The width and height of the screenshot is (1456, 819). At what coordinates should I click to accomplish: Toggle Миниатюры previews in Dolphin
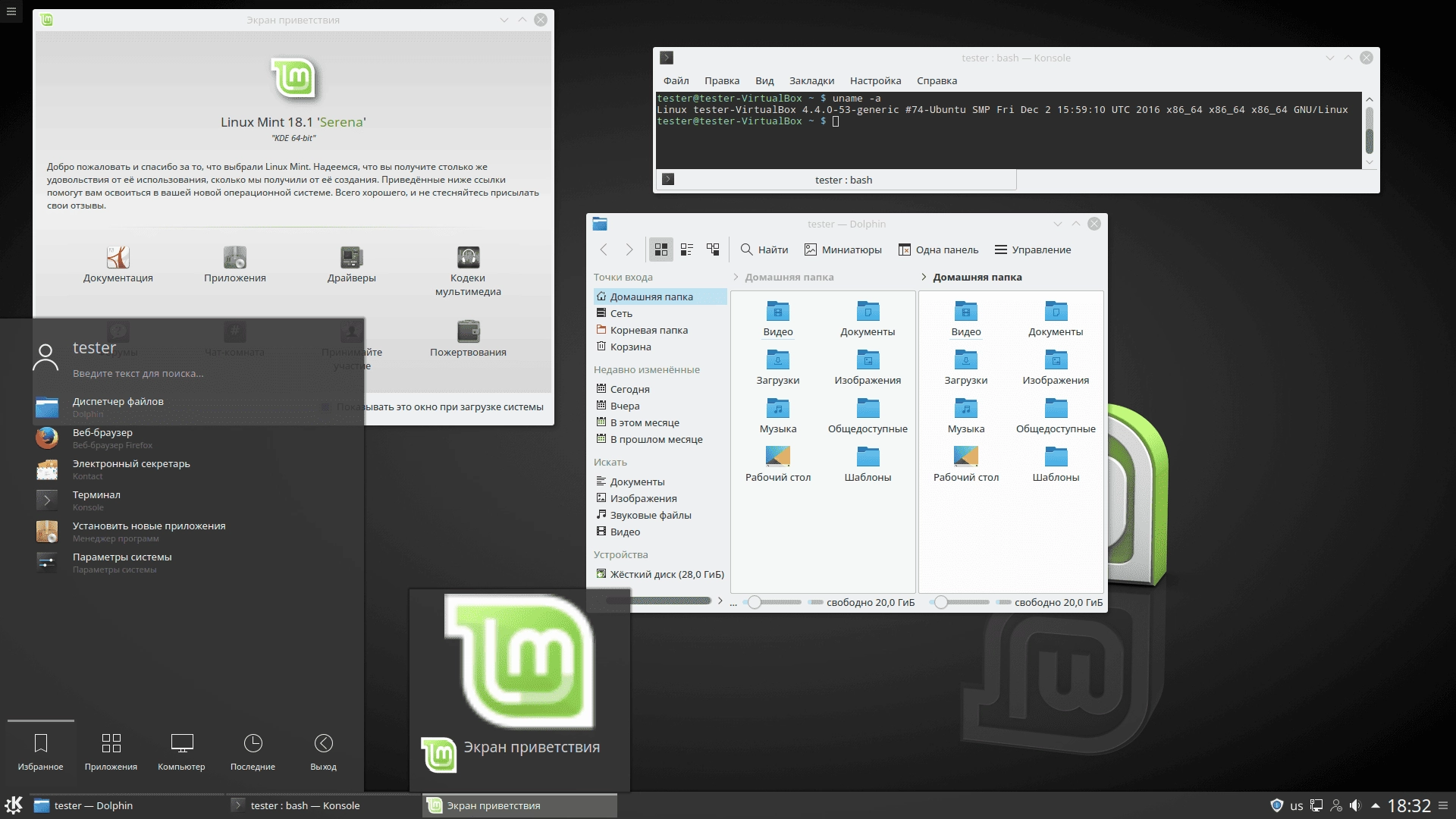(843, 249)
